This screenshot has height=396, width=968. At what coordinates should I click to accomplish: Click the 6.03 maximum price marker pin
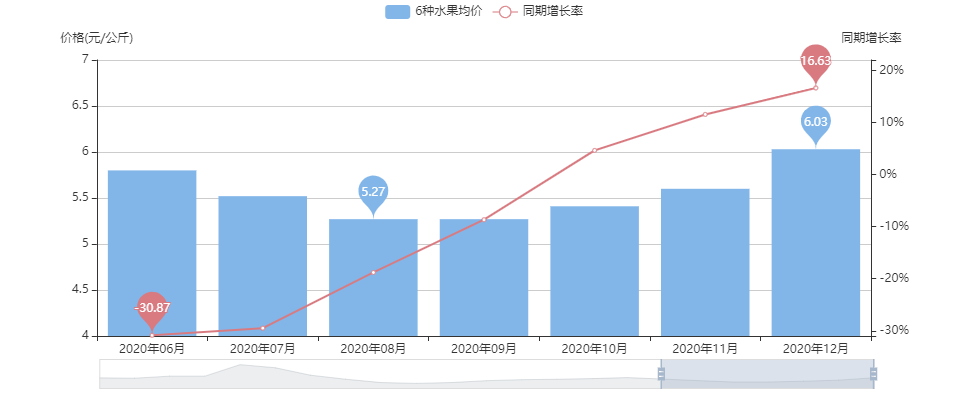[816, 122]
